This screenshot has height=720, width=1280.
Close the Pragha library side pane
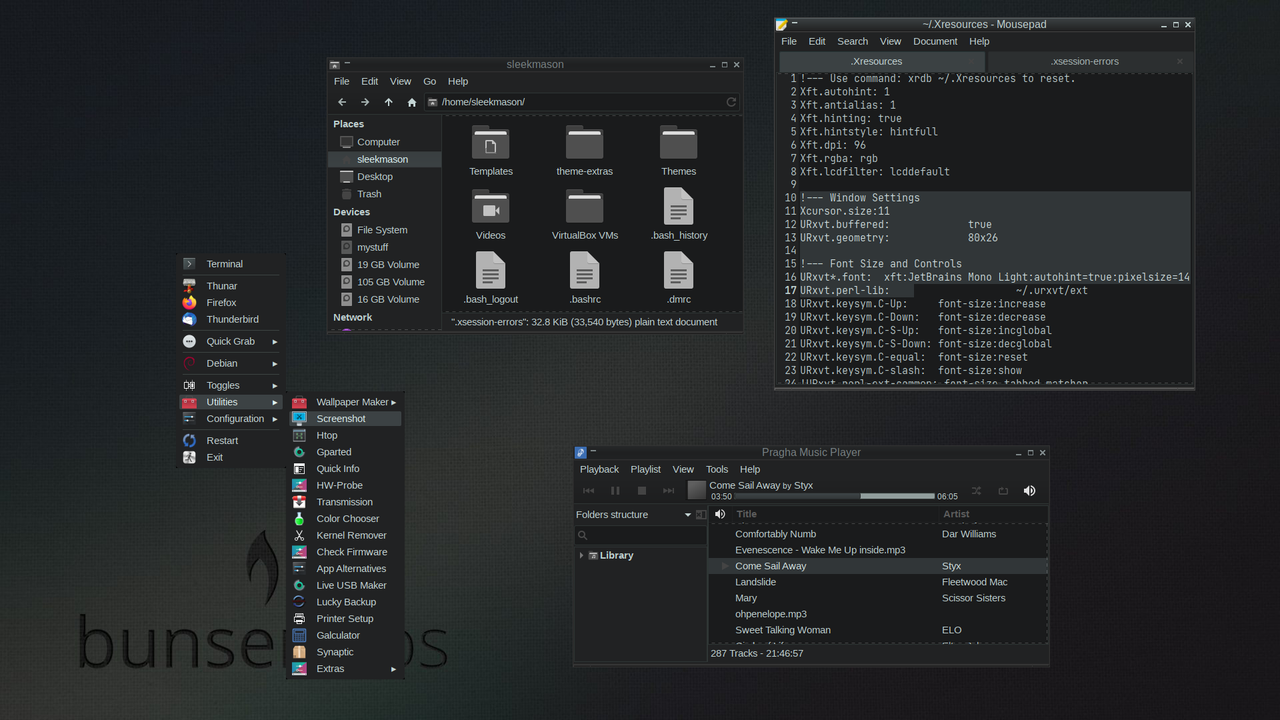(x=701, y=514)
